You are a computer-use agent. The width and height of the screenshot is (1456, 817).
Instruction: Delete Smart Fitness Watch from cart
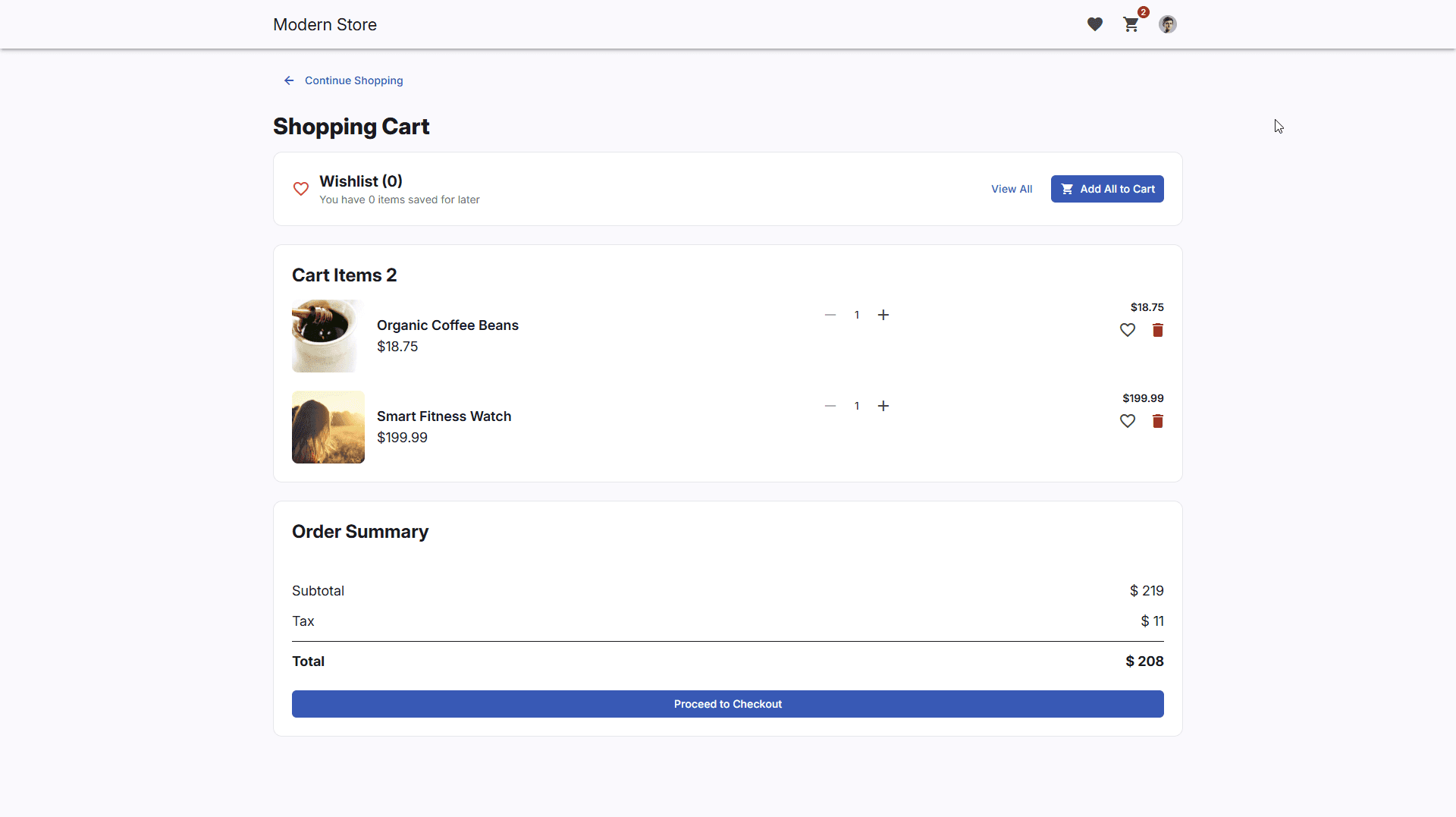coord(1158,421)
